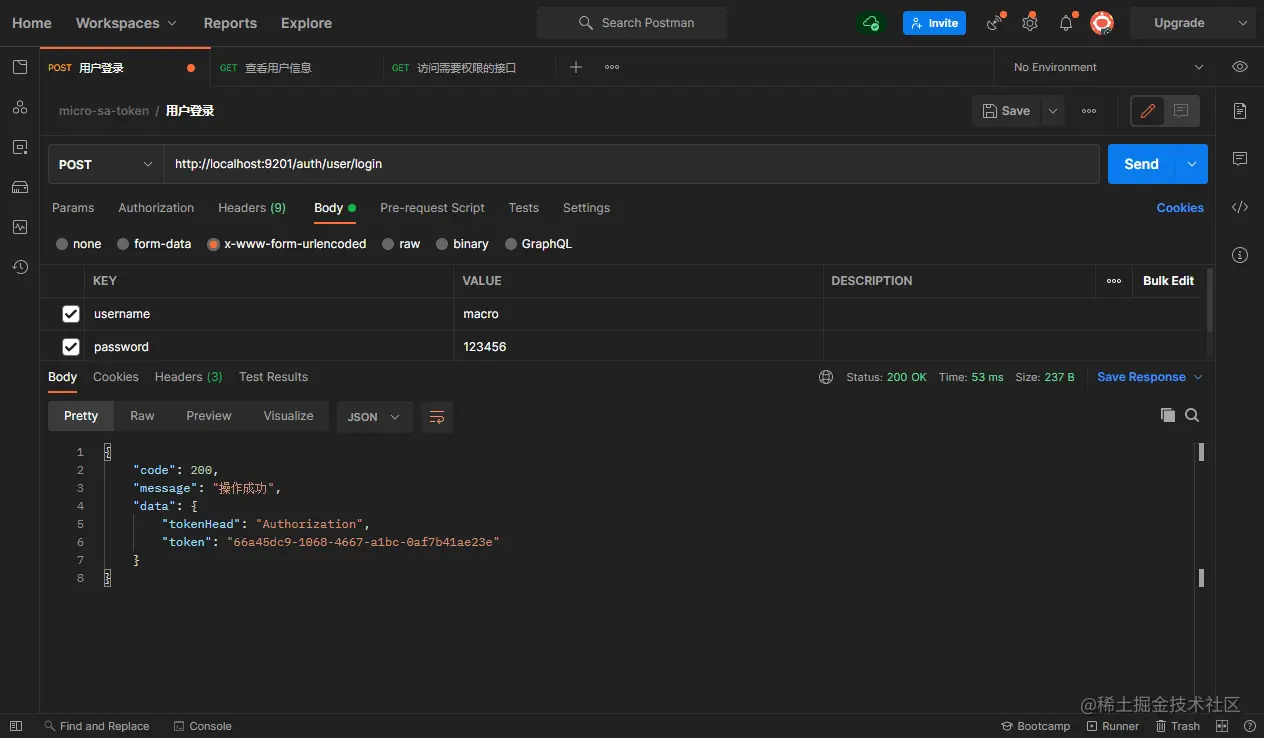Viewport: 1264px width, 738px height.
Task: Click the Save button
Action: (x=1006, y=111)
